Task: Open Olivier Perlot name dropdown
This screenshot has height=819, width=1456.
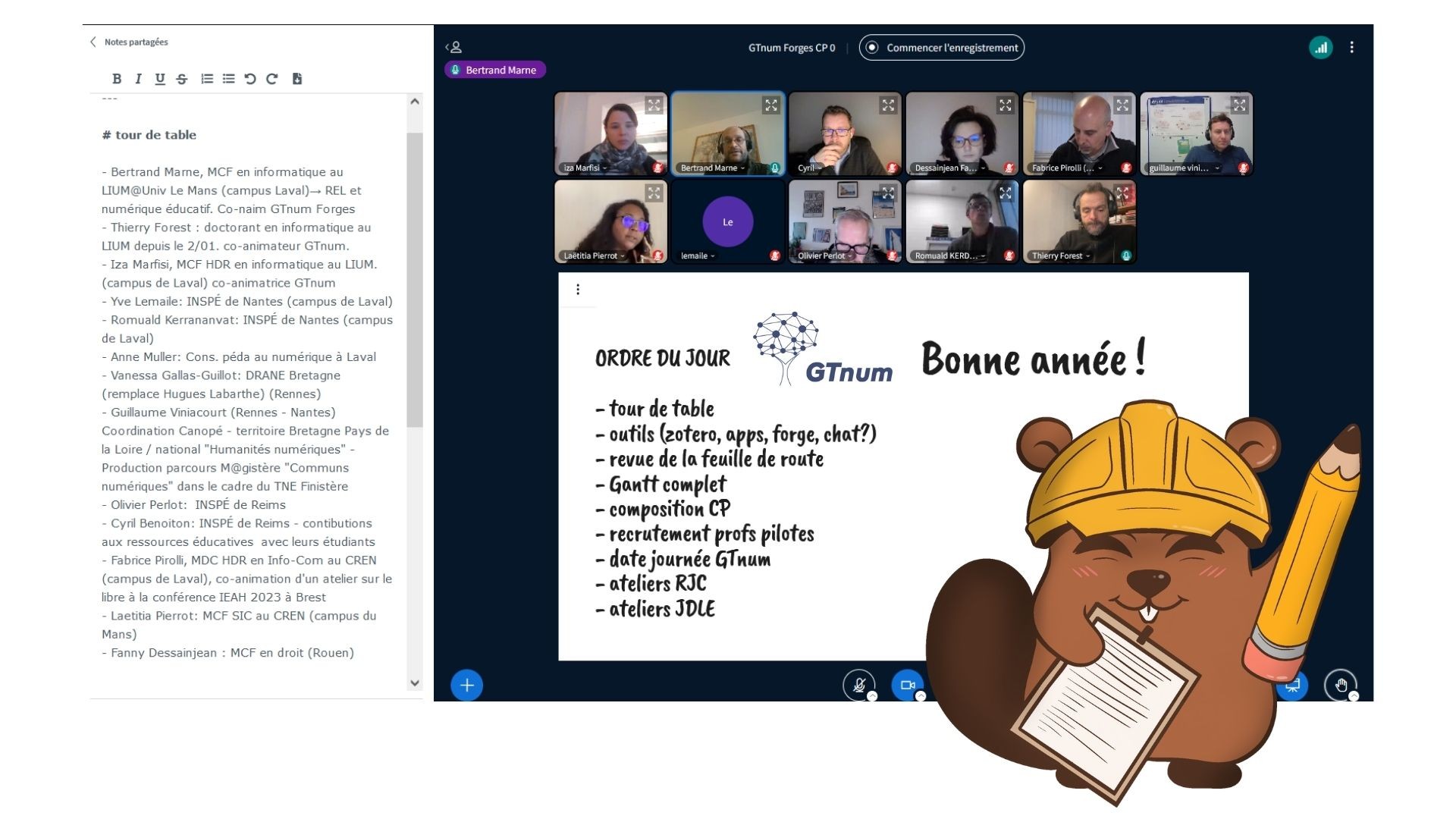Action: pos(825,256)
